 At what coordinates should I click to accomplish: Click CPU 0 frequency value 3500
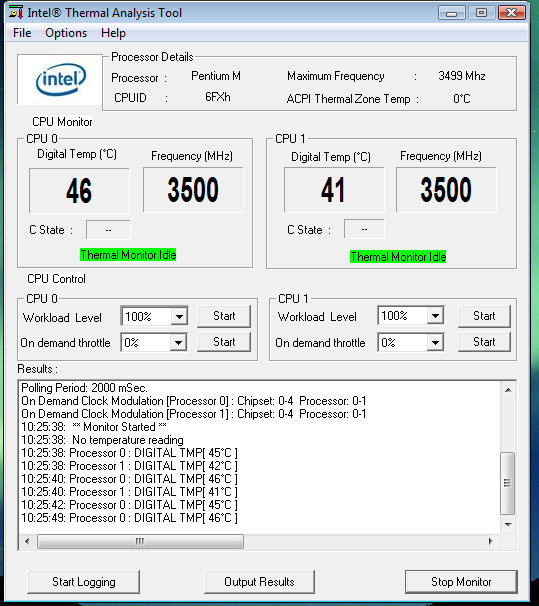193,190
